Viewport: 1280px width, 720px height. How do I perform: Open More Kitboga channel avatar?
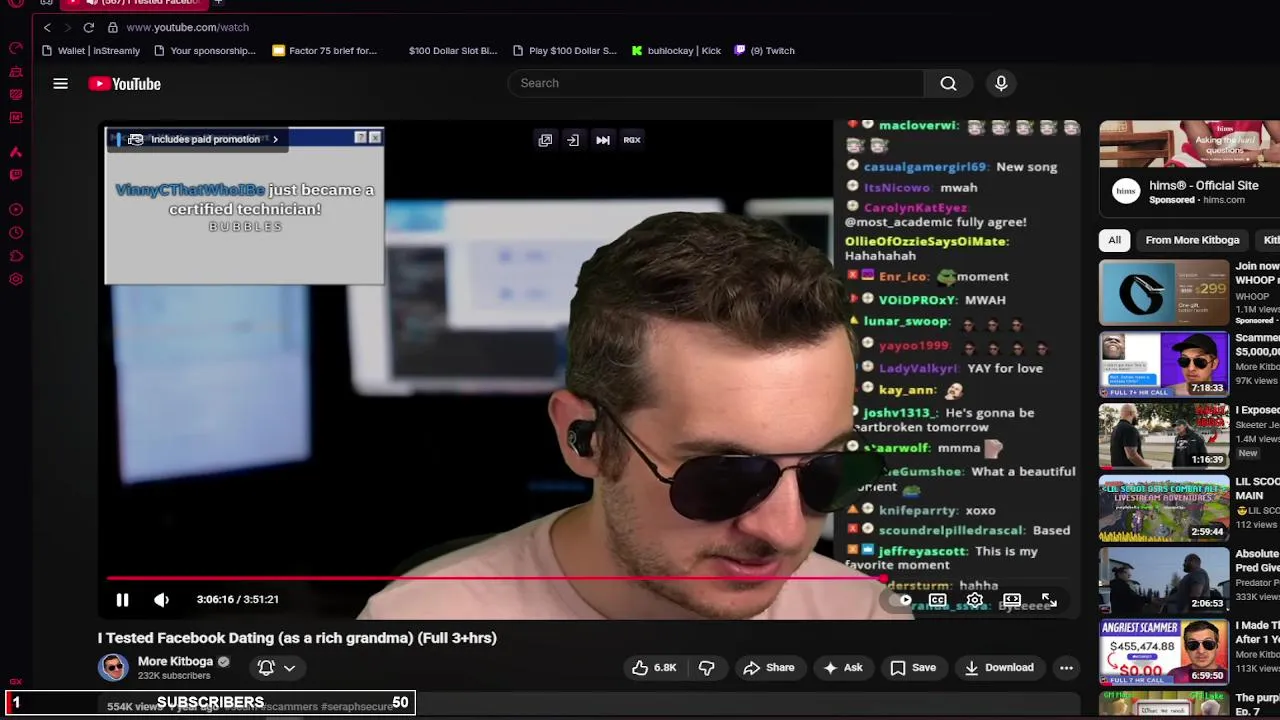pos(113,667)
